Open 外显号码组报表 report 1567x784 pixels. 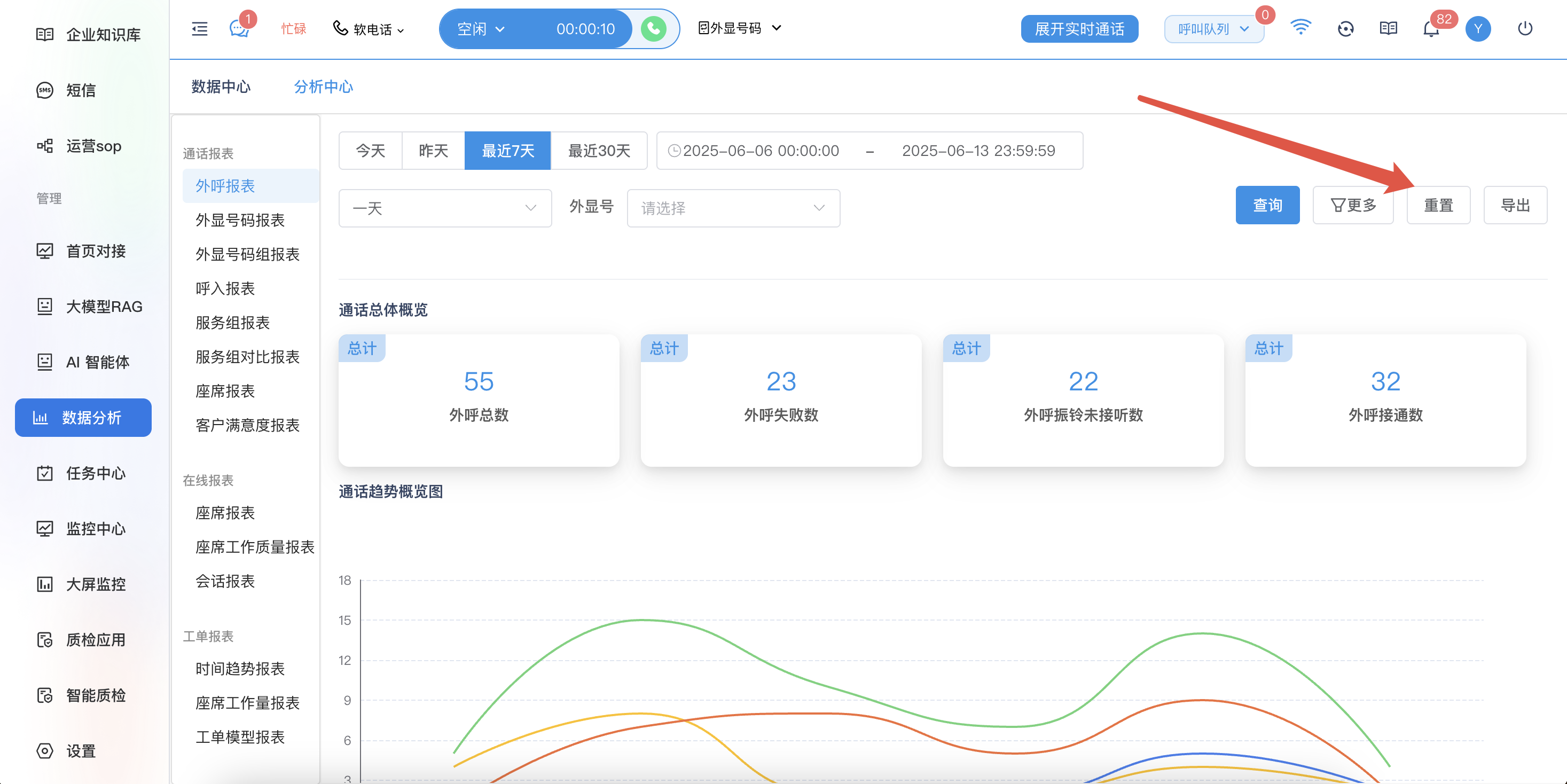tap(248, 254)
